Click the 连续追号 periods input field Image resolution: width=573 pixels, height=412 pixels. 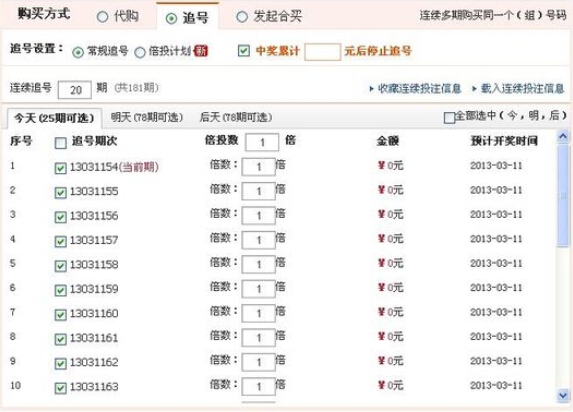tap(75, 90)
